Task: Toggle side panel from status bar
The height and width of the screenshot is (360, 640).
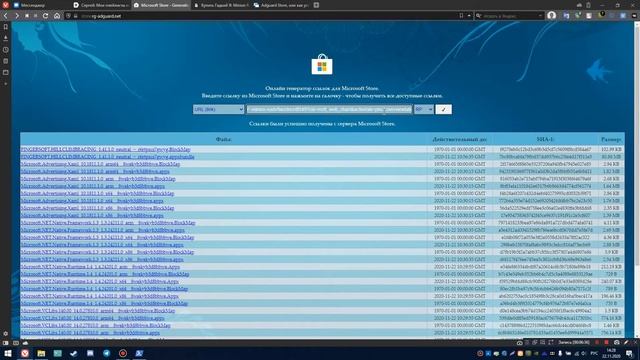Action: pyautogui.click(x=5, y=343)
